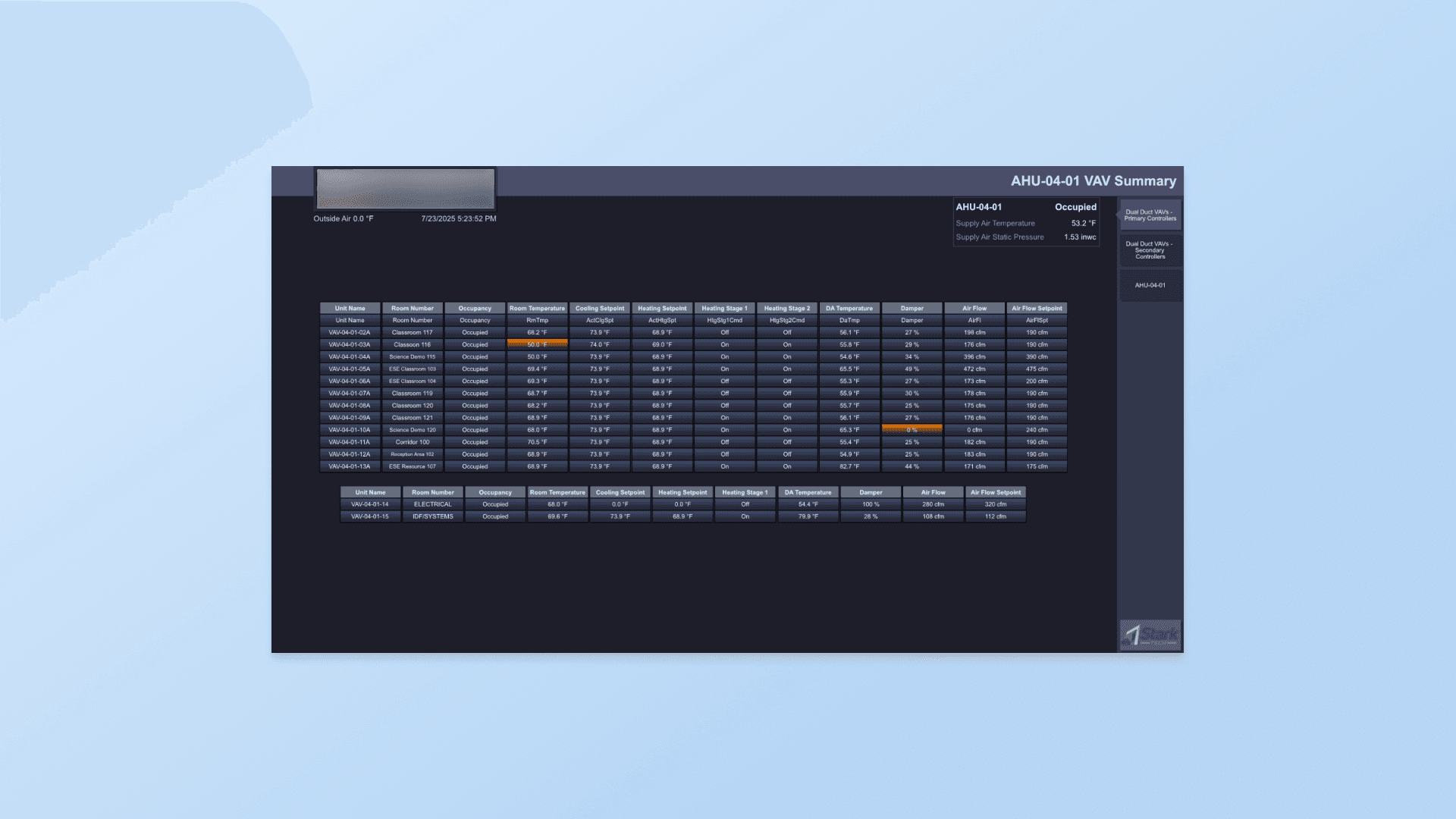Click cooling setpoint 74.0 °F for Classroom 116

pos(599,344)
